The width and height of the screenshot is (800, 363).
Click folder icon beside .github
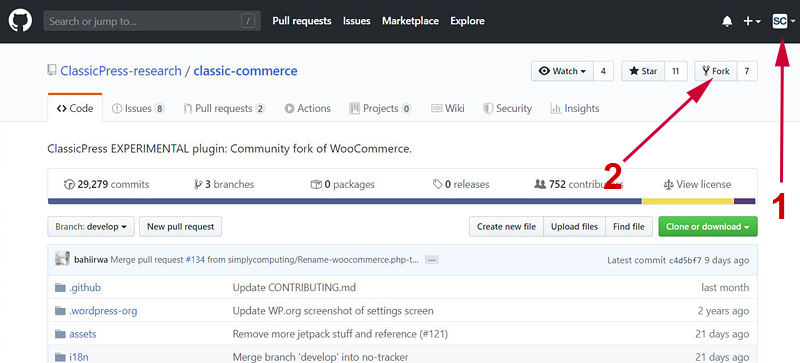point(61,287)
